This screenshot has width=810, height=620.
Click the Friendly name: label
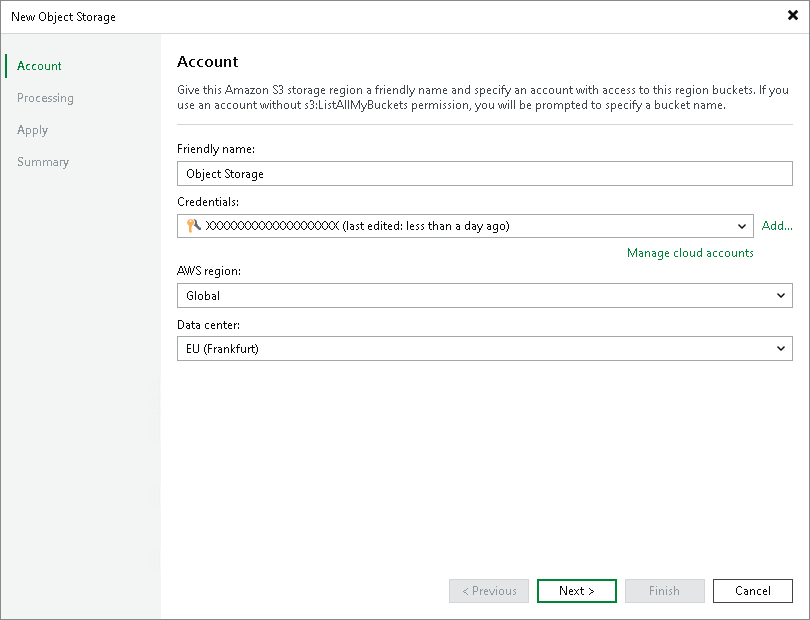pos(216,149)
